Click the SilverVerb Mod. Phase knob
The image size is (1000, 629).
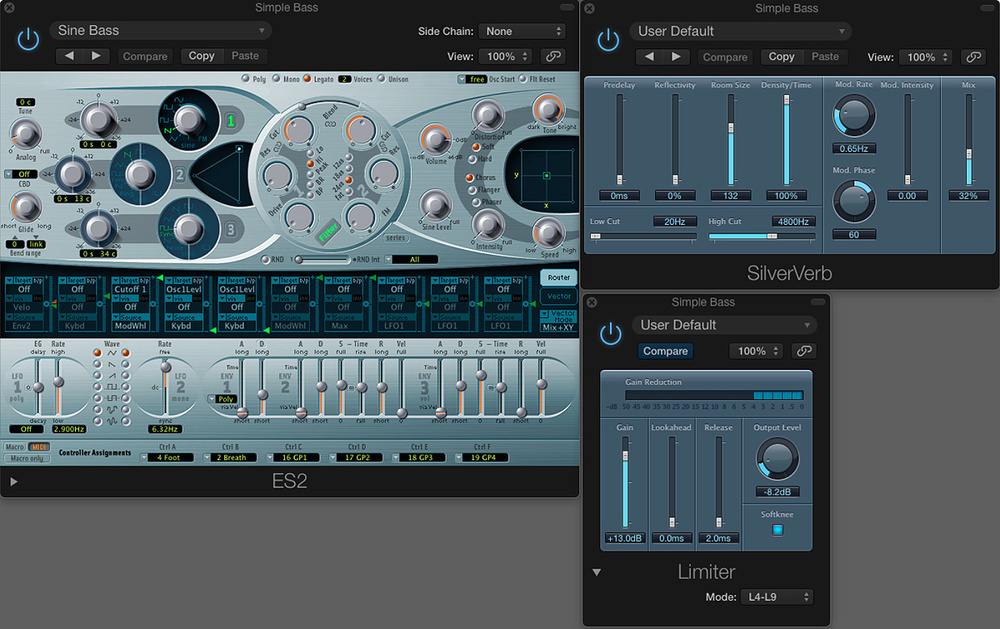click(x=854, y=201)
